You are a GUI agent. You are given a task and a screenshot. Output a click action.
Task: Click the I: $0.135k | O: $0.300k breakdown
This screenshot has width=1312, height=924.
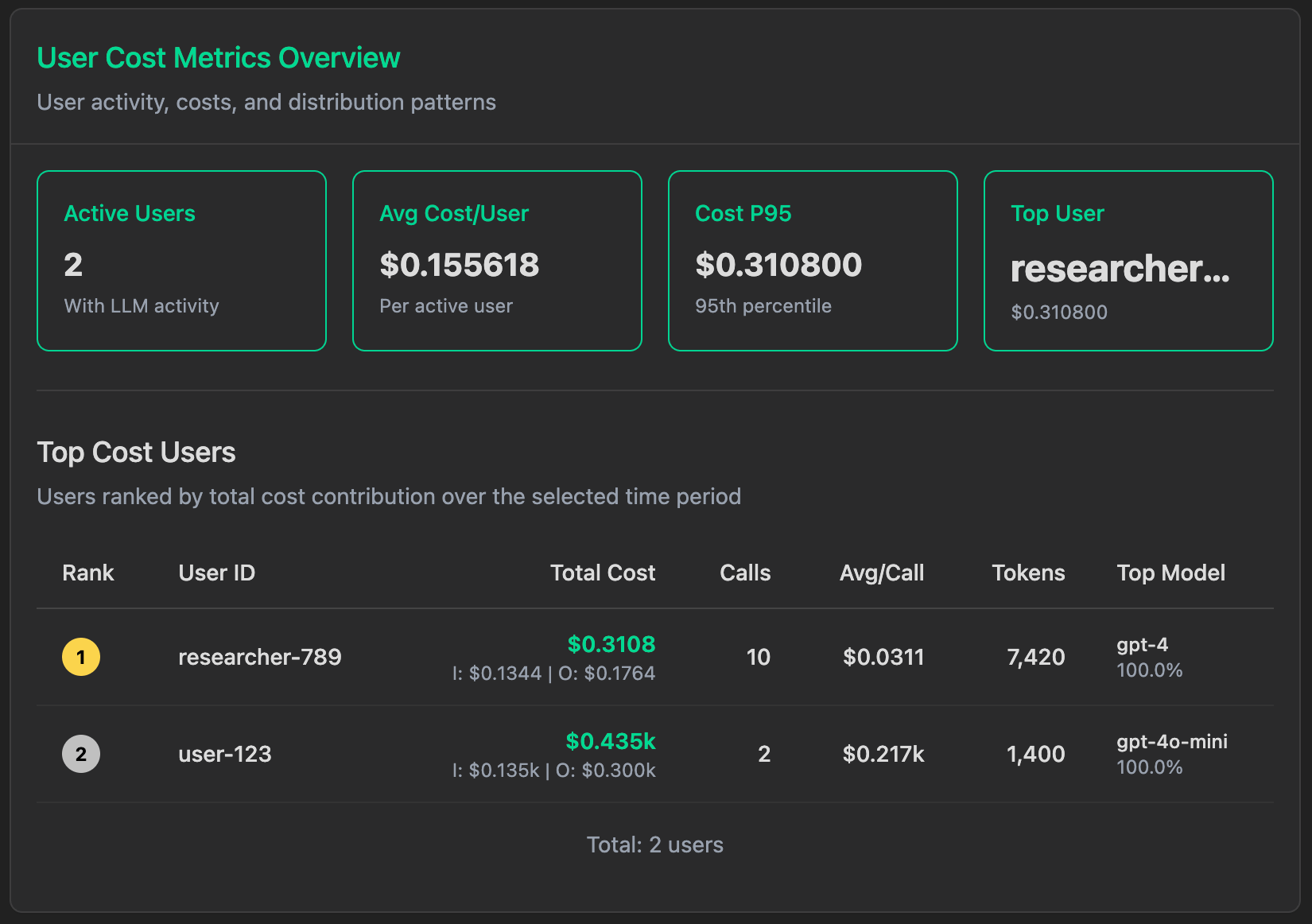553,771
